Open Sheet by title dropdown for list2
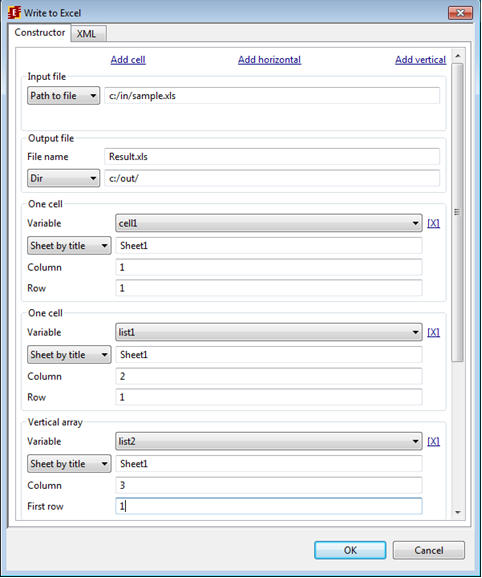 pos(69,464)
